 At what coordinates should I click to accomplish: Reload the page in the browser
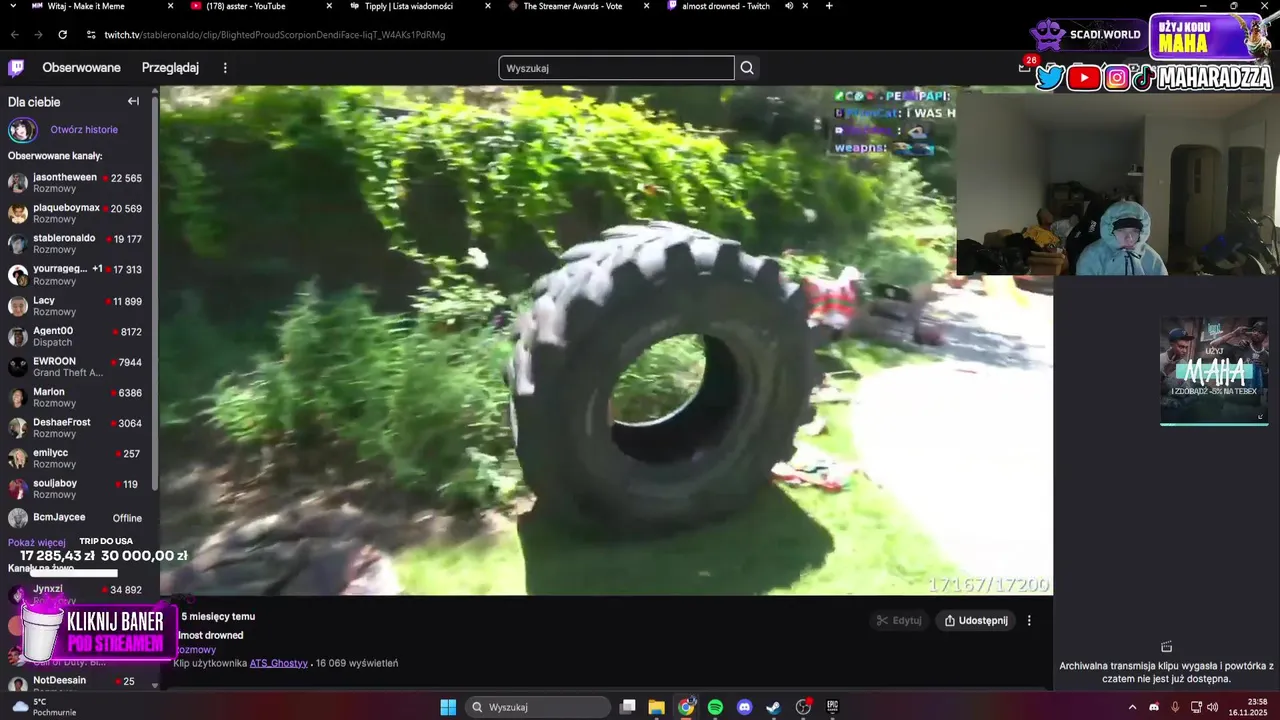coord(62,34)
